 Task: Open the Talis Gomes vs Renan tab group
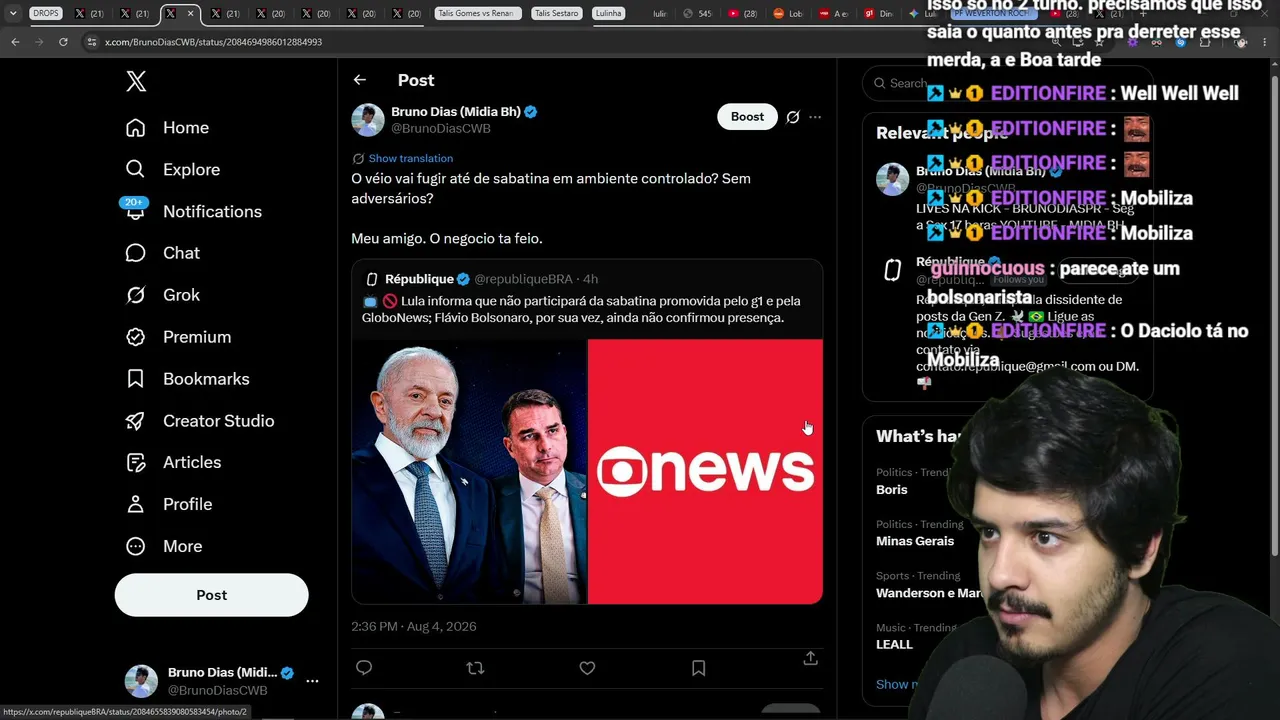479,14
